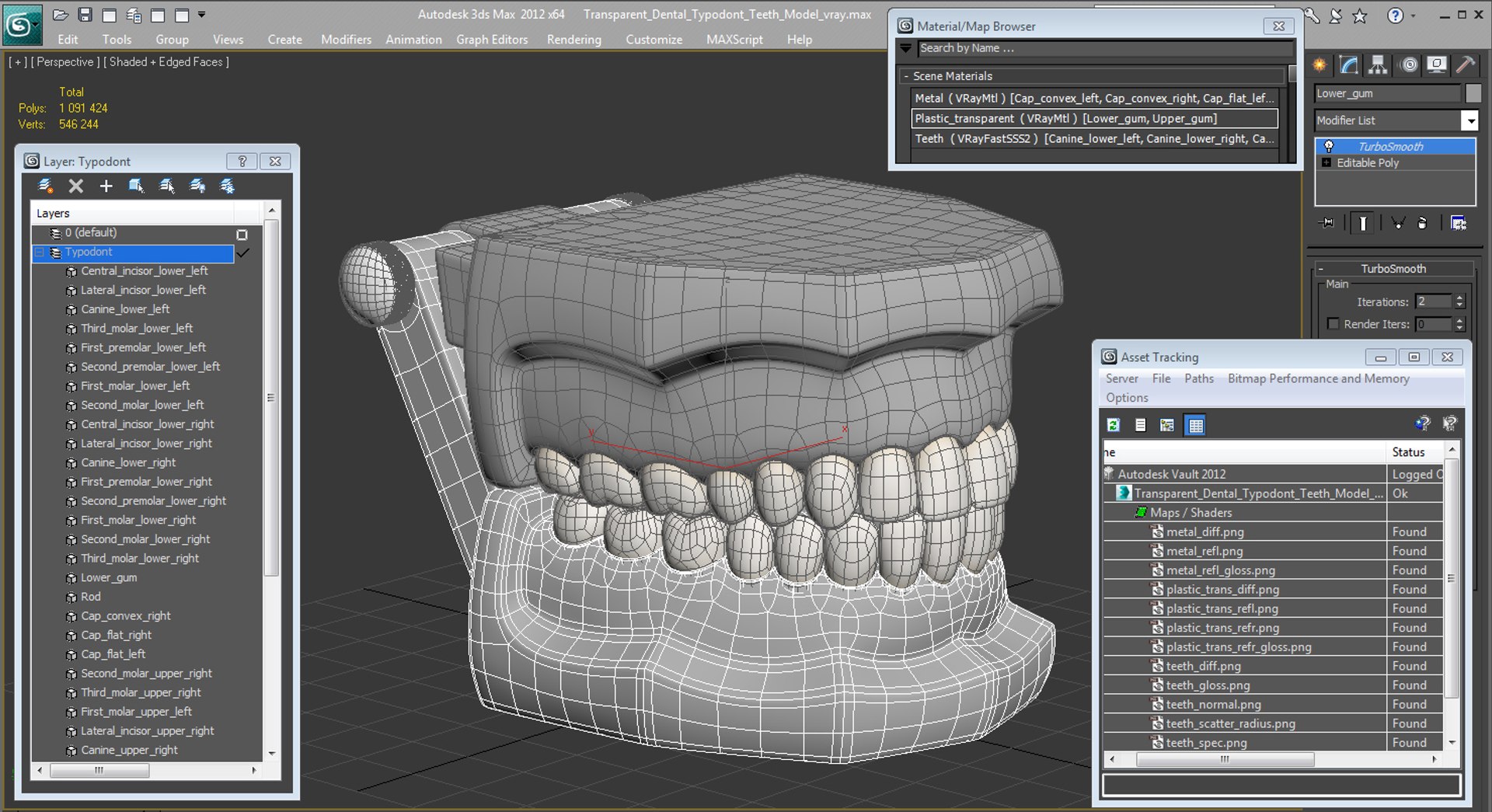Click Create New Layer icon in Layer dialog
Screen dimensions: 1492x812
(45, 186)
